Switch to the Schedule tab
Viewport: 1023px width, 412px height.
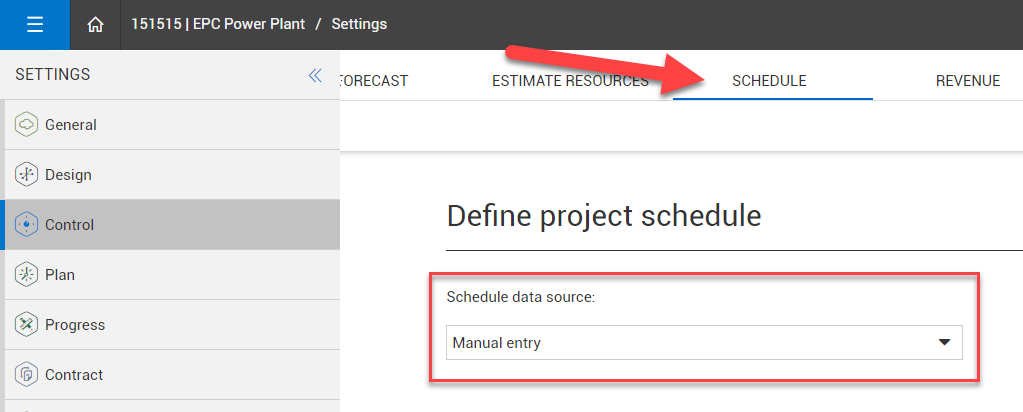point(769,81)
